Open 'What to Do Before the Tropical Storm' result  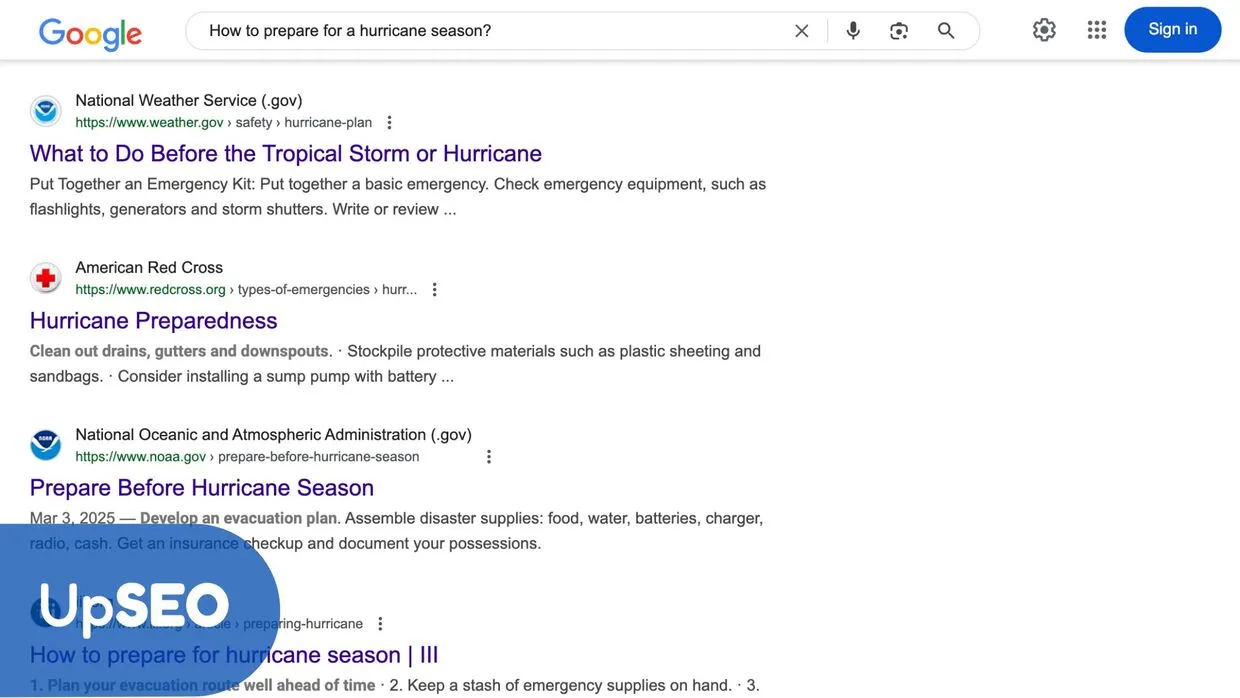point(286,153)
